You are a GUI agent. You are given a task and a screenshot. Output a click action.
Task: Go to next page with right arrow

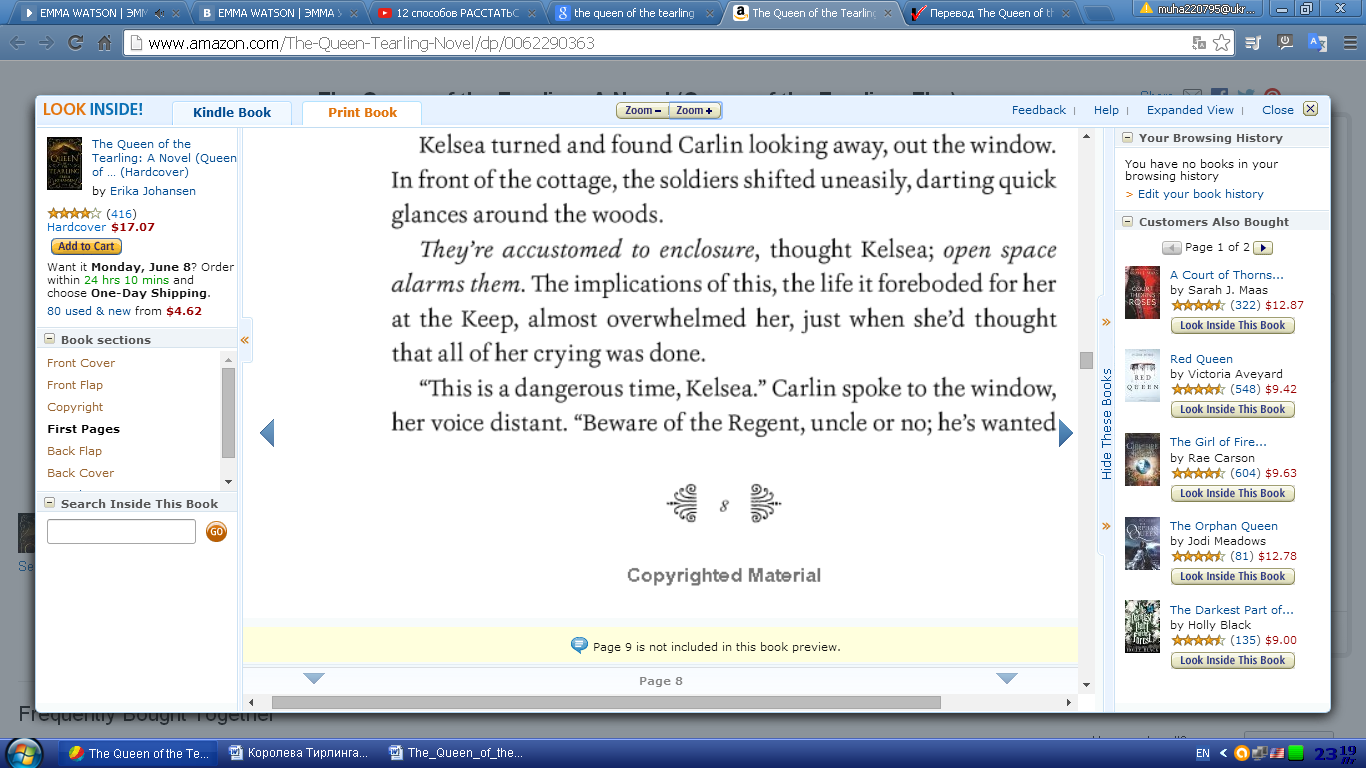[1066, 433]
